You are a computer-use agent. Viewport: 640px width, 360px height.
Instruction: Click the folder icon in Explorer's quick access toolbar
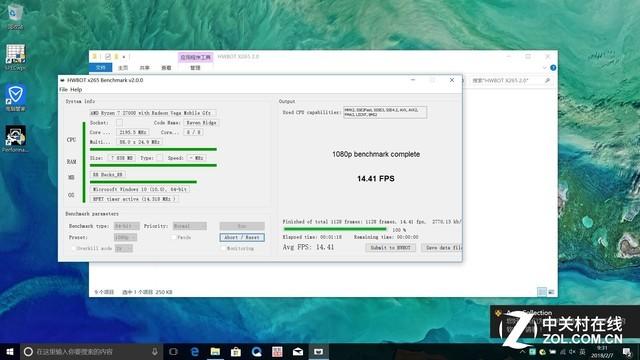click(95, 57)
